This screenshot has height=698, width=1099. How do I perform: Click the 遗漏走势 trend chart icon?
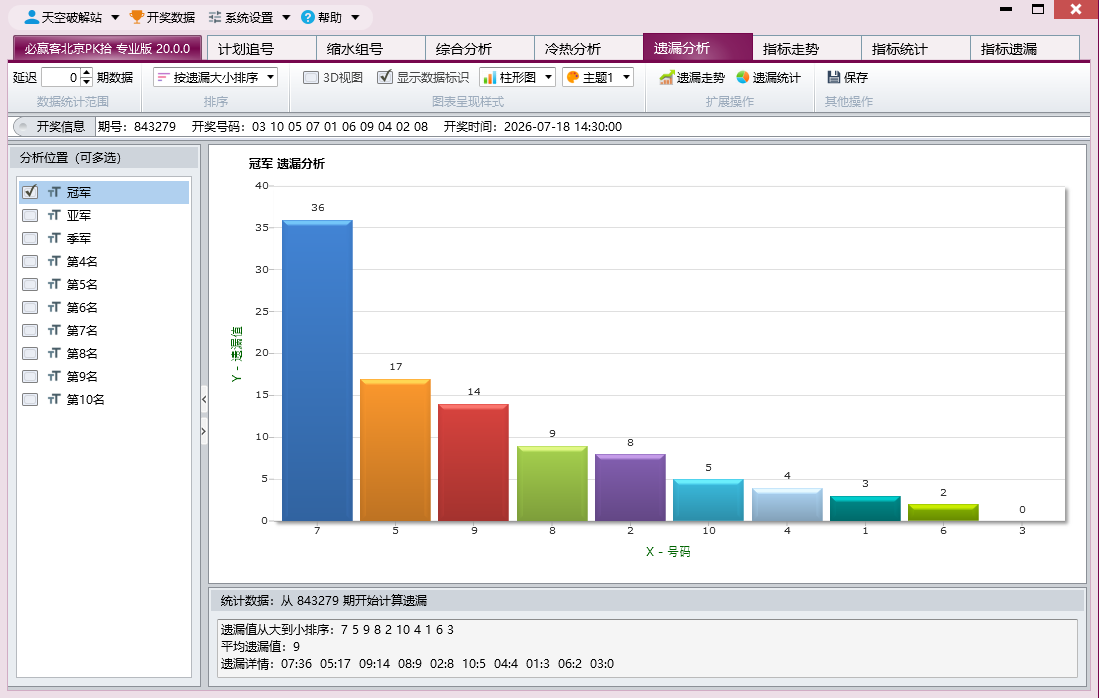667,77
